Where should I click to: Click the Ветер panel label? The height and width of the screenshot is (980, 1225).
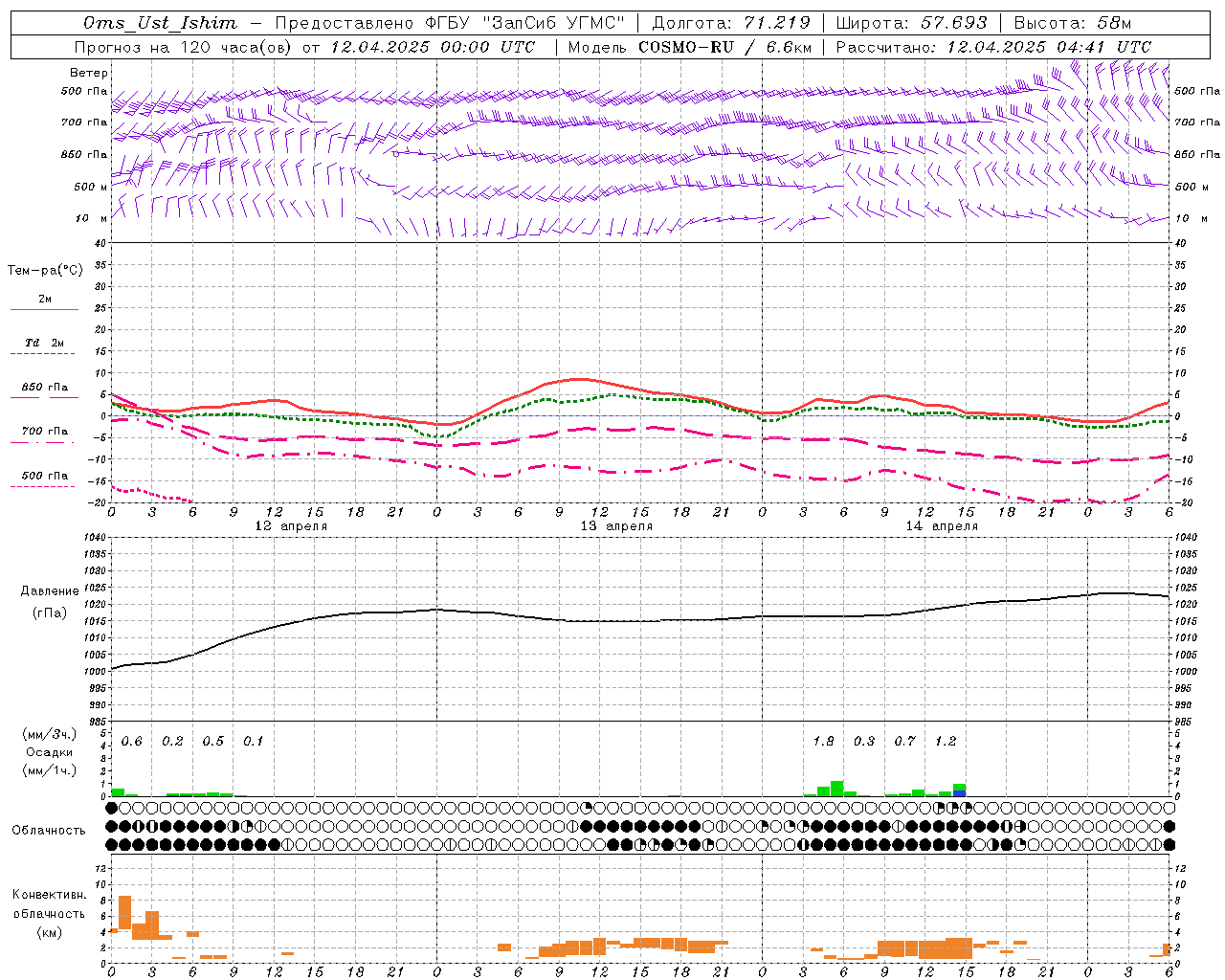pos(88,73)
